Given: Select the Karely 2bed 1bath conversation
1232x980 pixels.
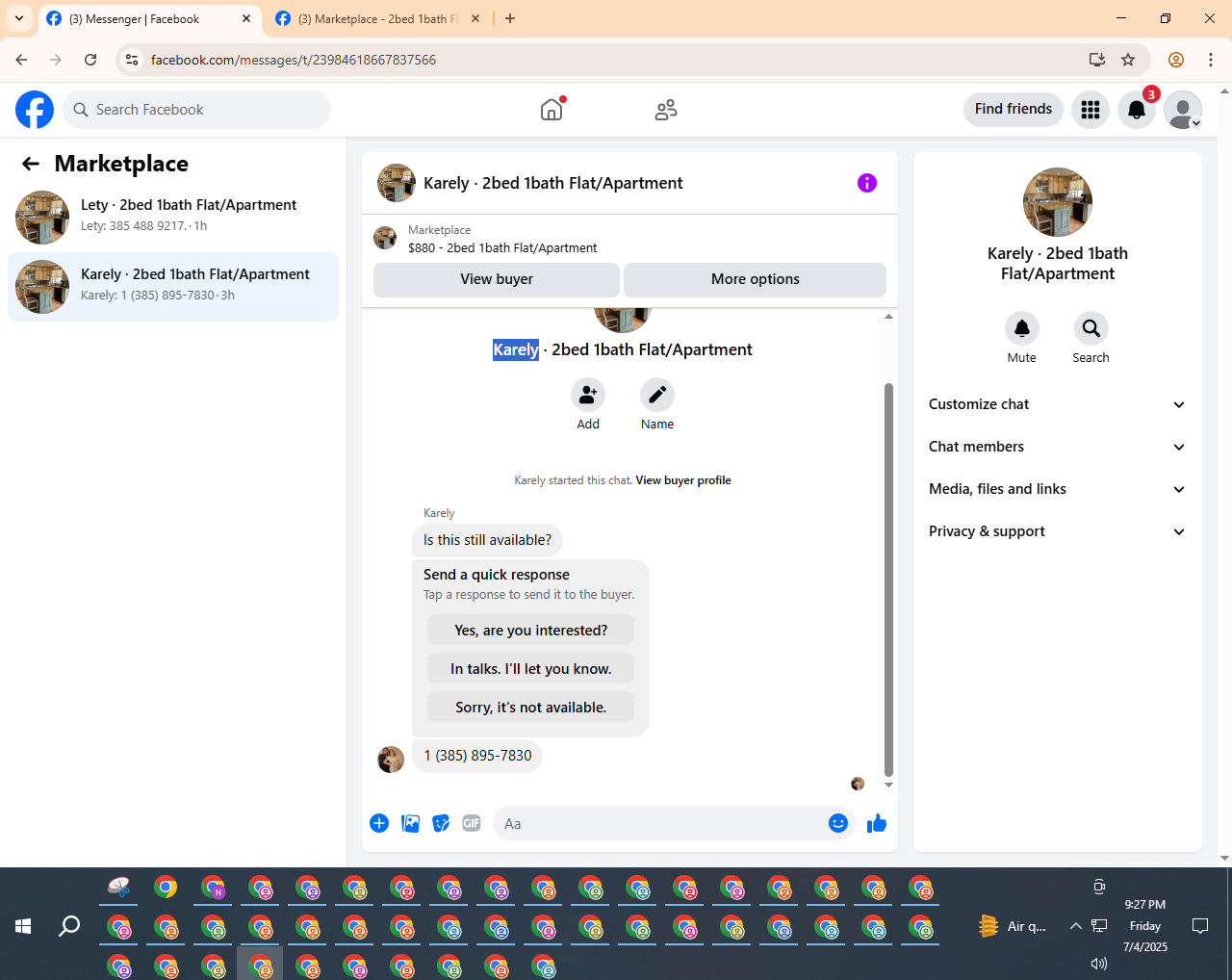Looking at the screenshot, I should (x=173, y=287).
